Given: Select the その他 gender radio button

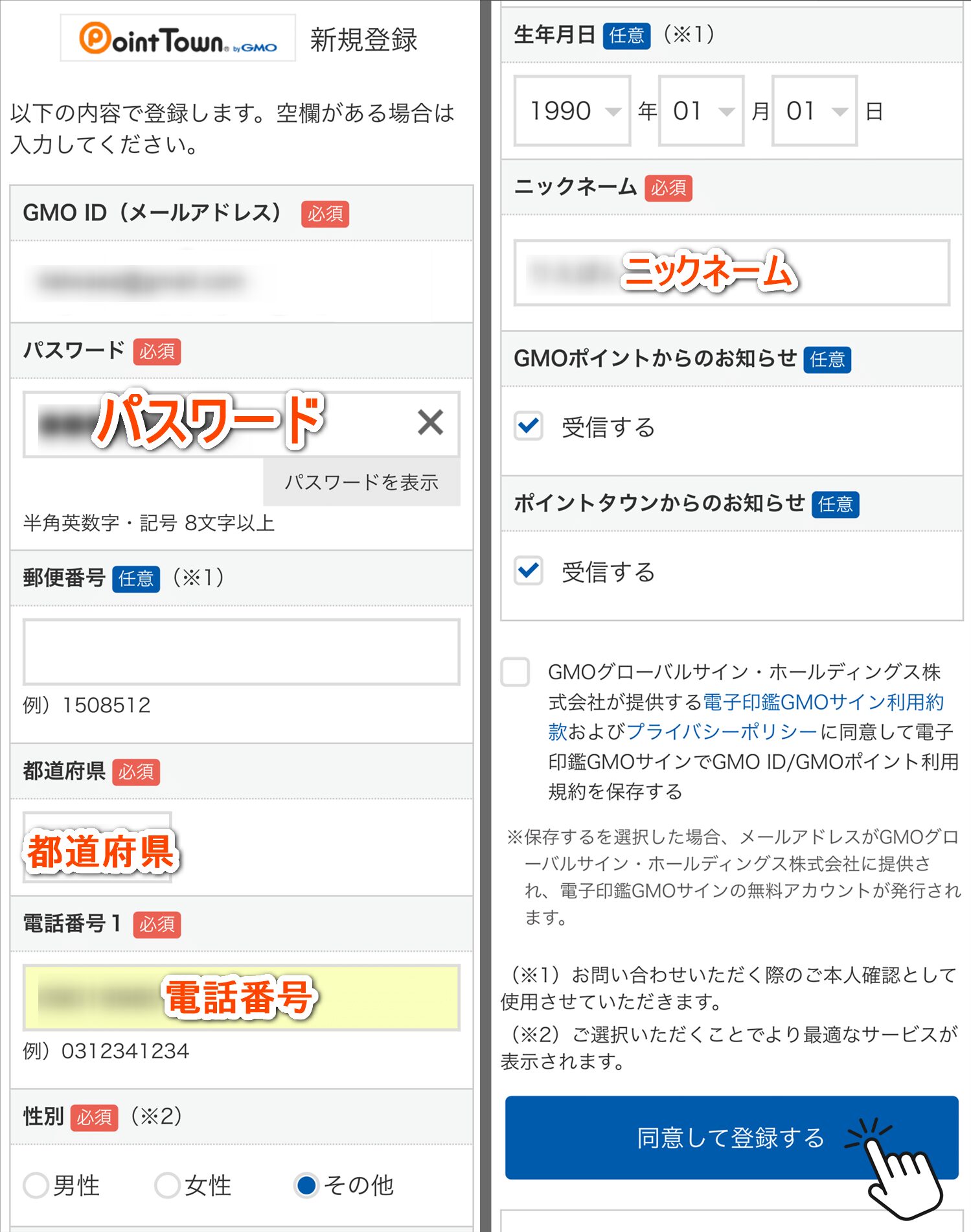Looking at the screenshot, I should (306, 1185).
